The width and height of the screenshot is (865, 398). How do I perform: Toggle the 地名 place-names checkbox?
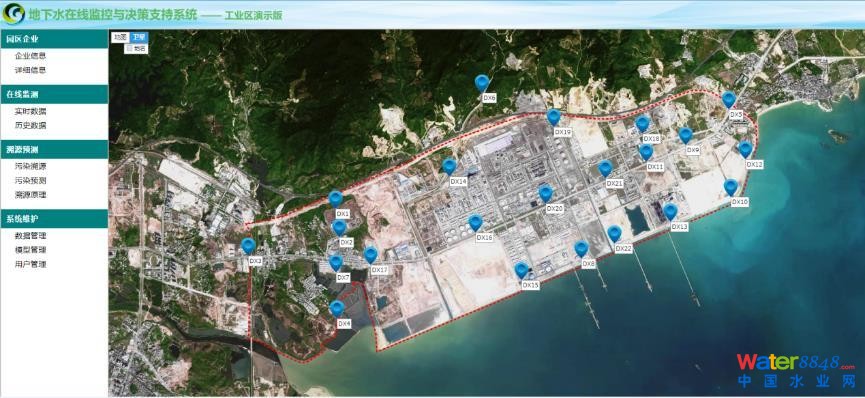coord(130,49)
